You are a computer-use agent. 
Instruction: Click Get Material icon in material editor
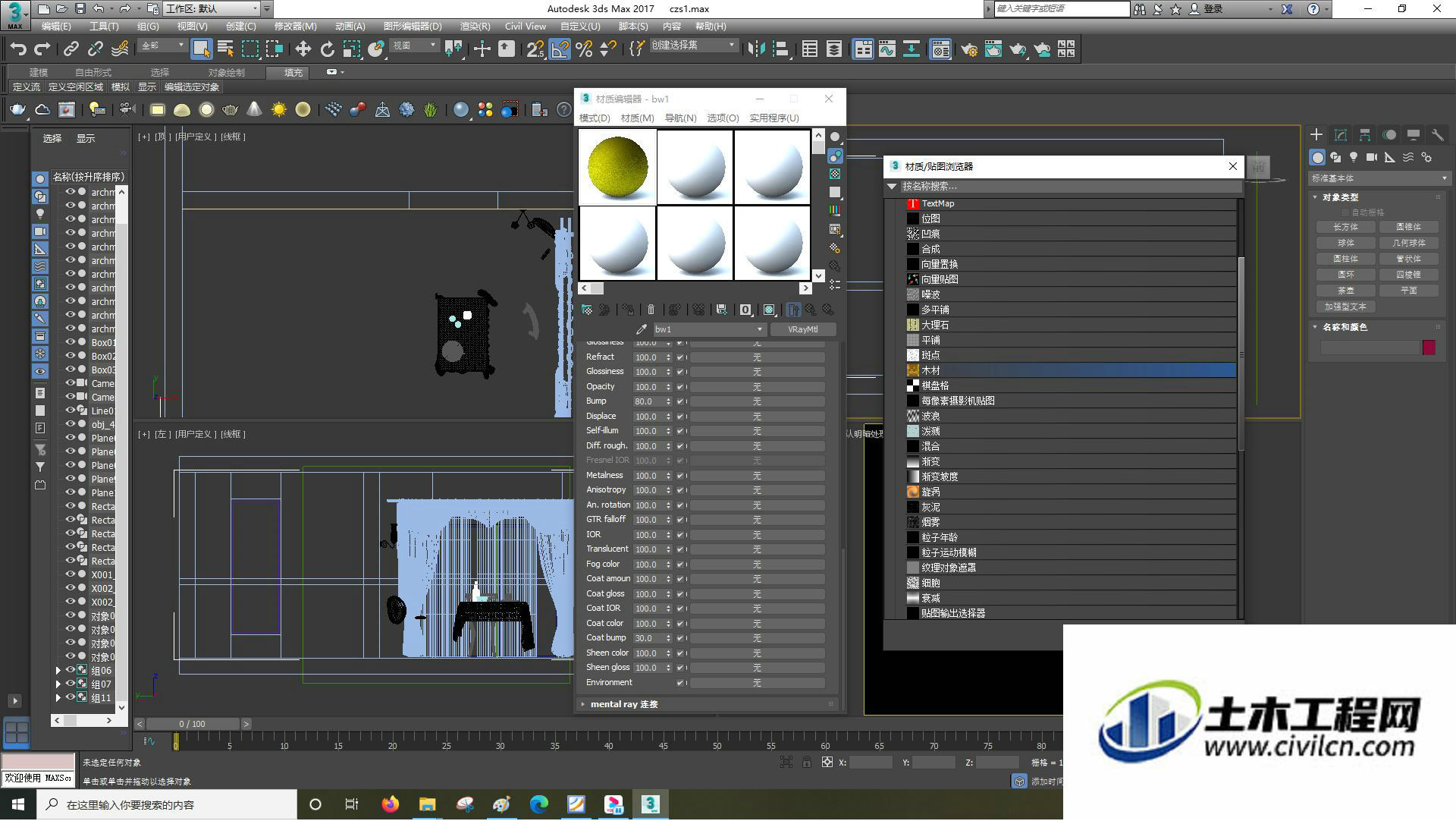pos(587,310)
